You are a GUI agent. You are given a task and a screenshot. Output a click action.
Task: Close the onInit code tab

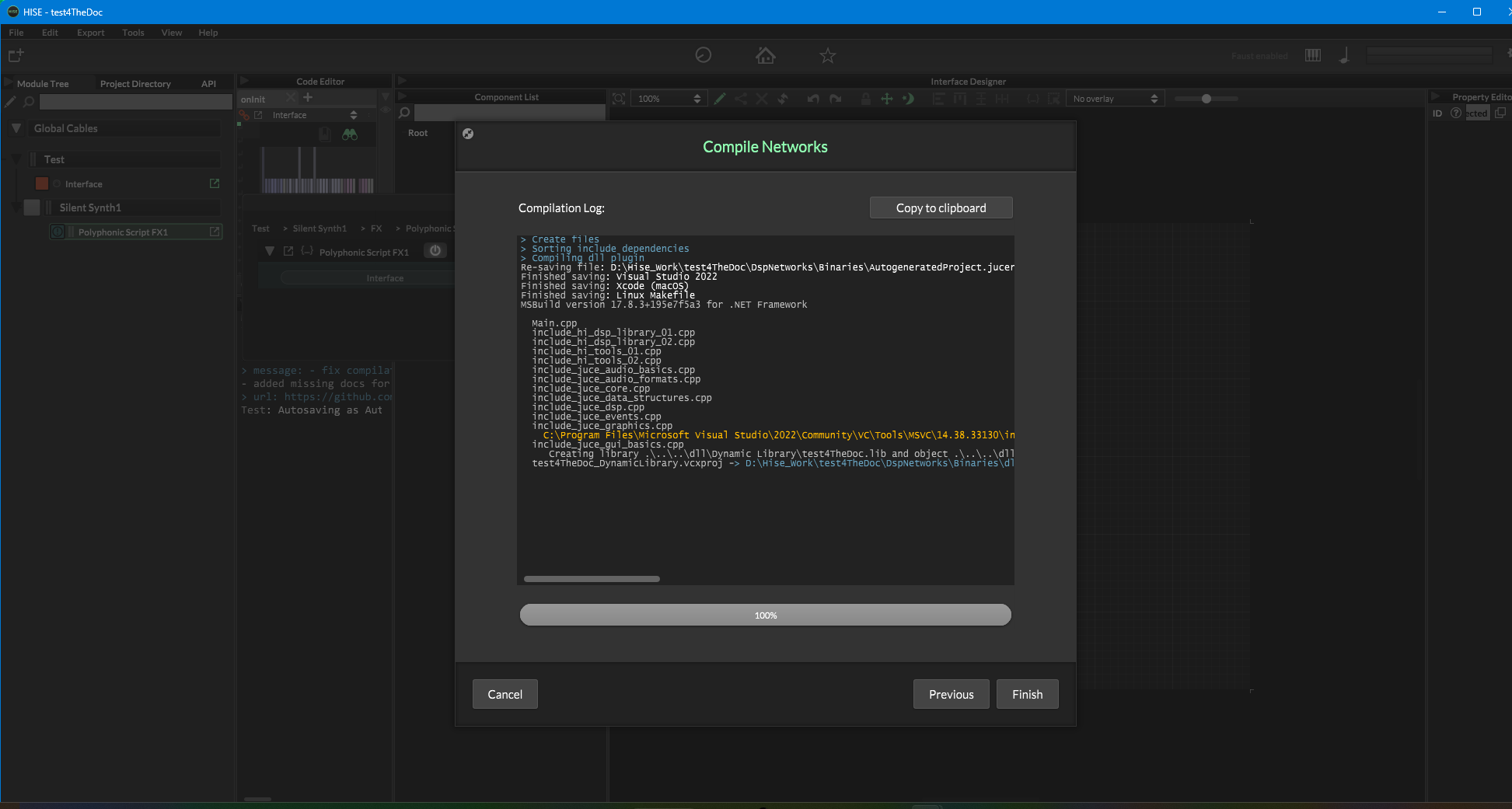[290, 98]
